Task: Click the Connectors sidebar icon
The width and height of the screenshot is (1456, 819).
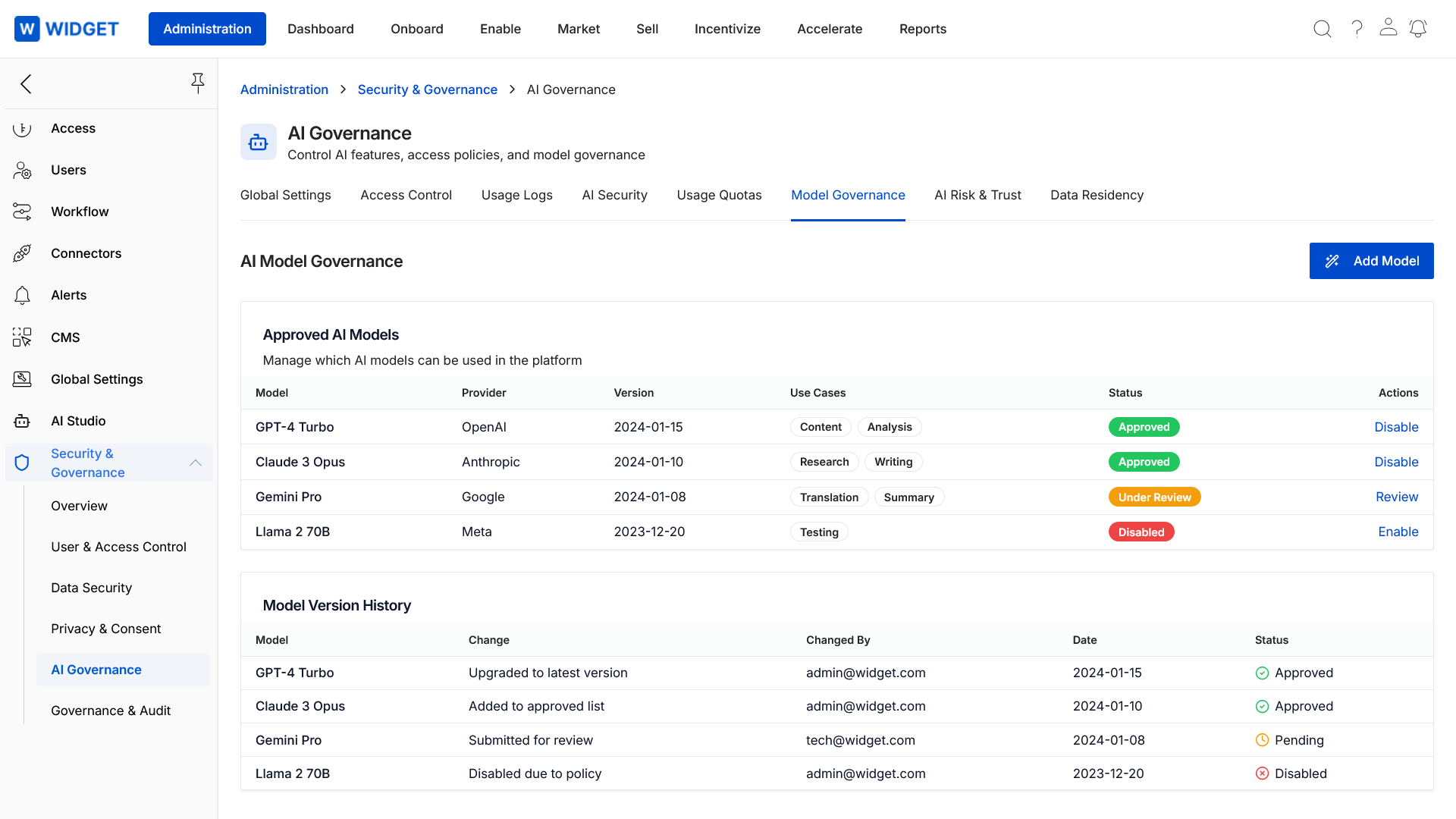Action: [22, 253]
